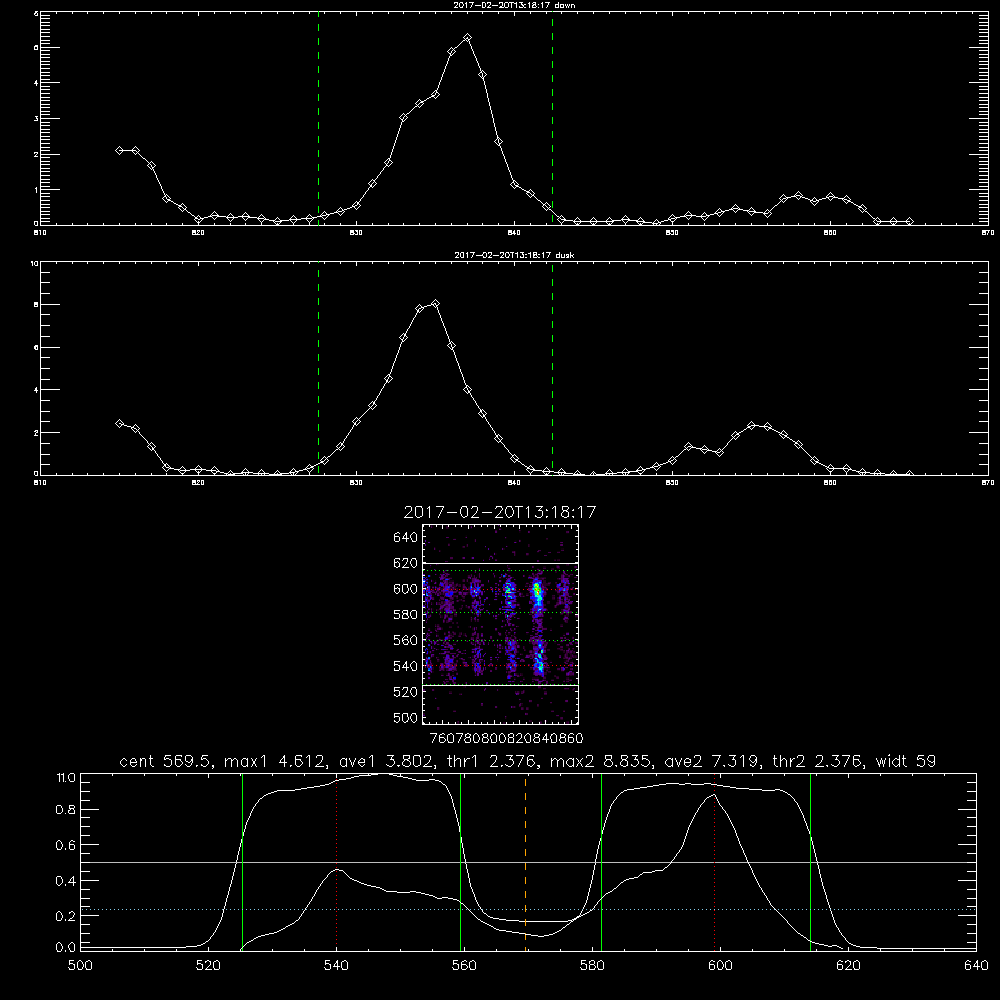Screen dimensions: 1000x1000
Task: Click the white dotted threshold line in bottom plot
Action: (529, 909)
